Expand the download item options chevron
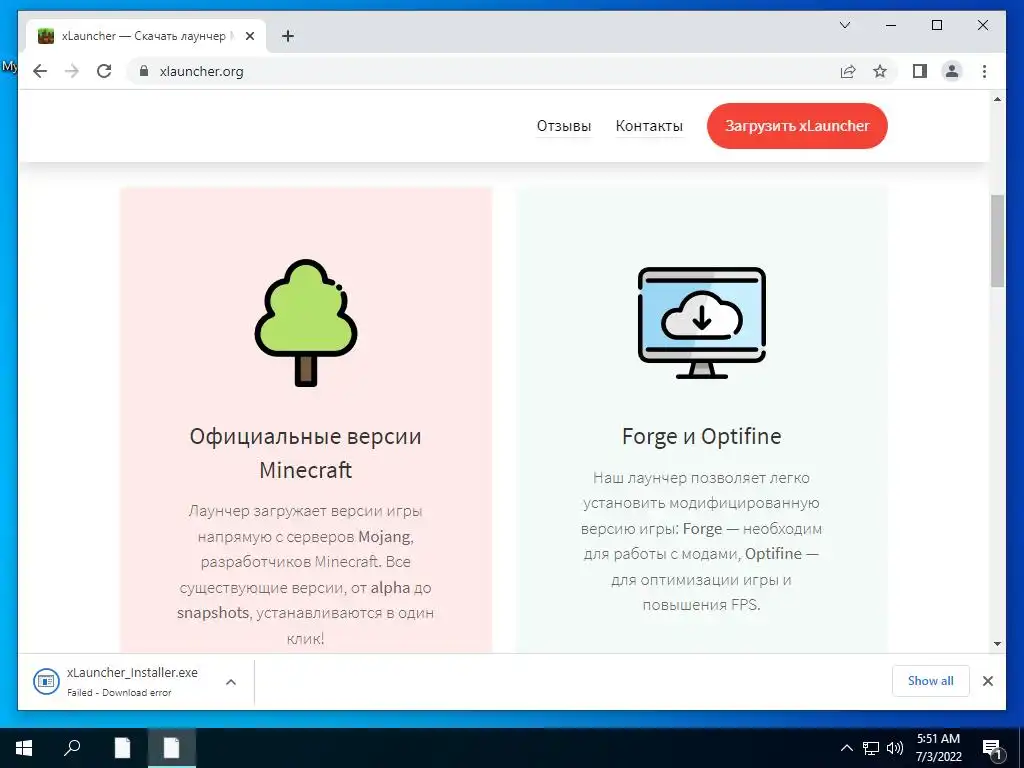1024x768 pixels. [231, 682]
